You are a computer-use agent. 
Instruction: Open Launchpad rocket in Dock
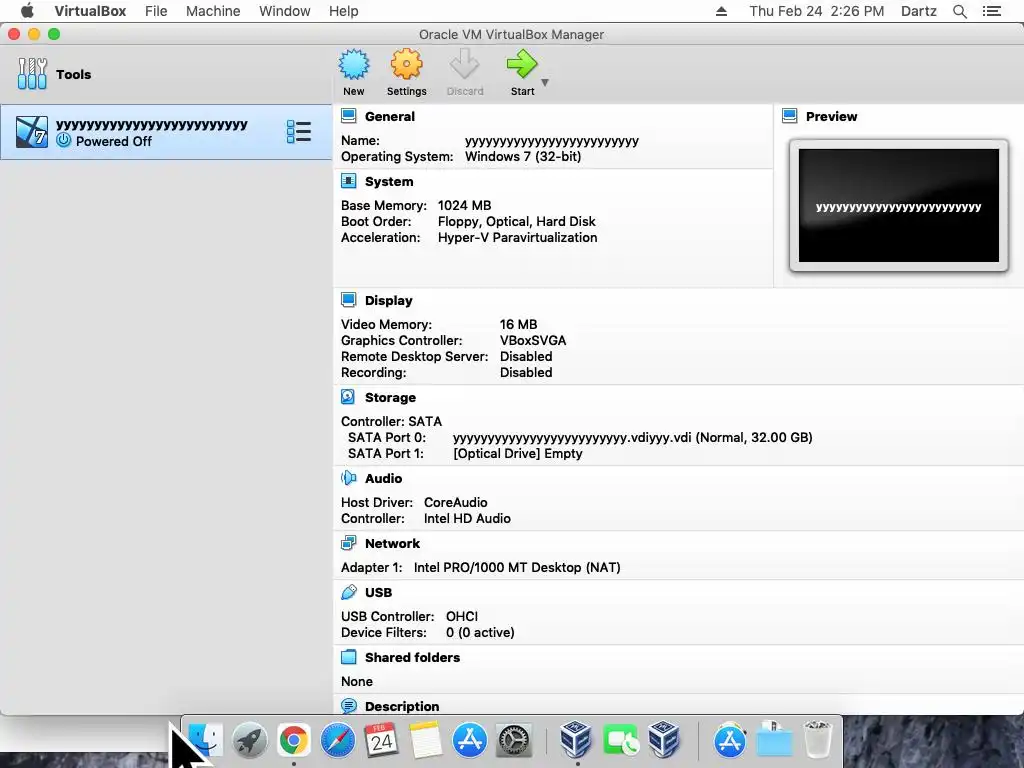click(249, 741)
